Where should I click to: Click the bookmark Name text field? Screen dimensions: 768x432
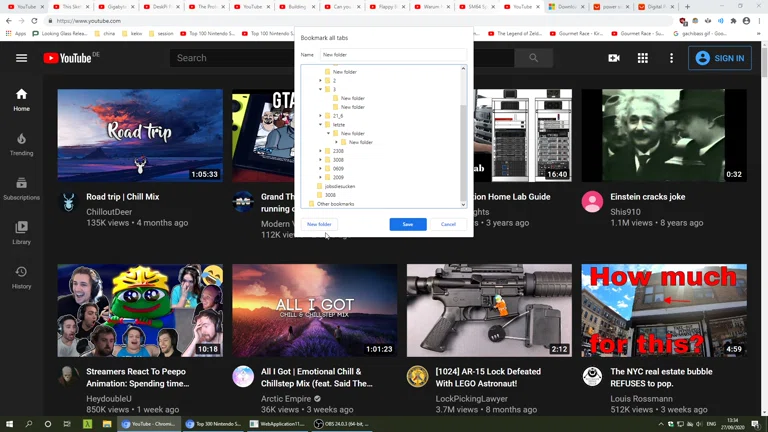[x=392, y=55]
